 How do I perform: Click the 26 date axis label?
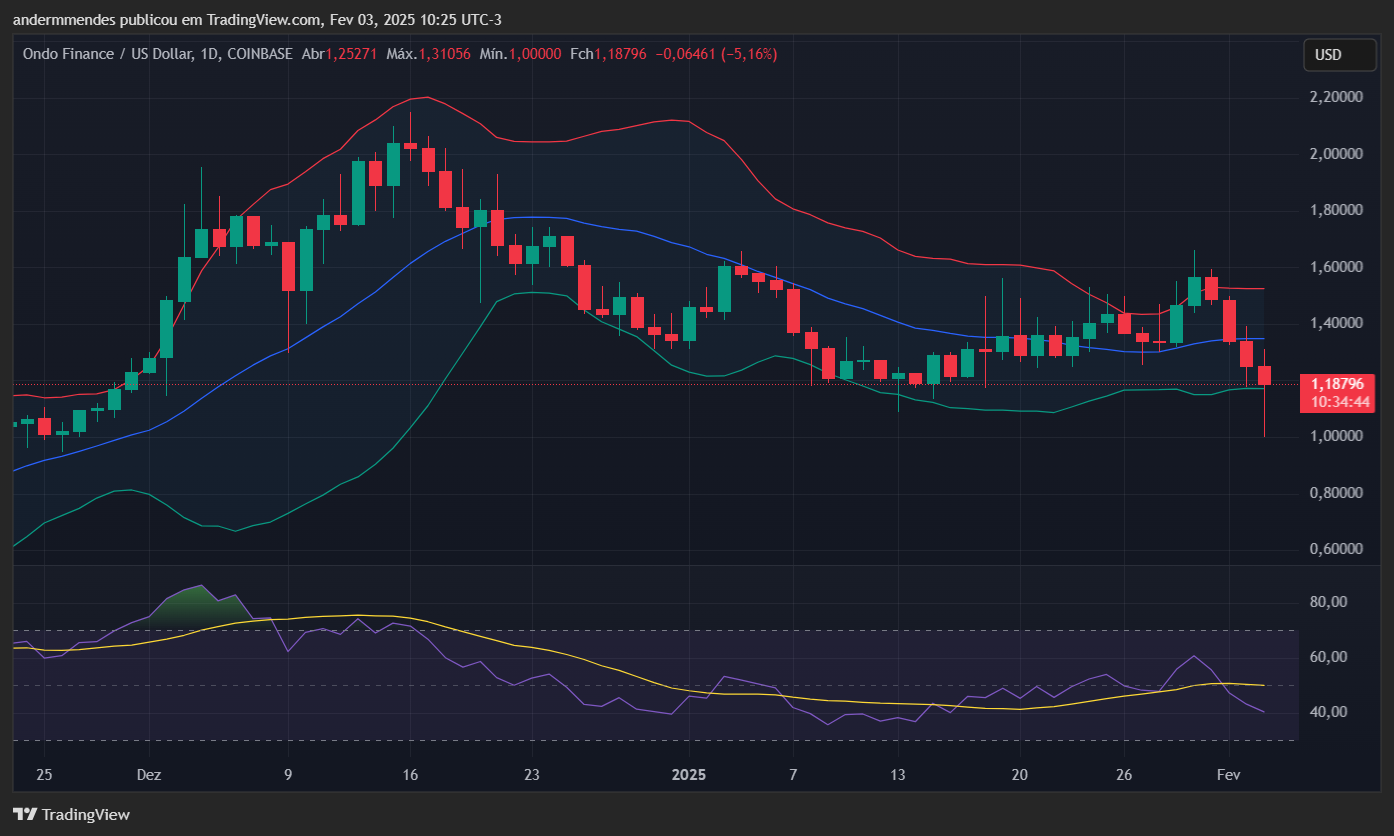click(x=1124, y=775)
